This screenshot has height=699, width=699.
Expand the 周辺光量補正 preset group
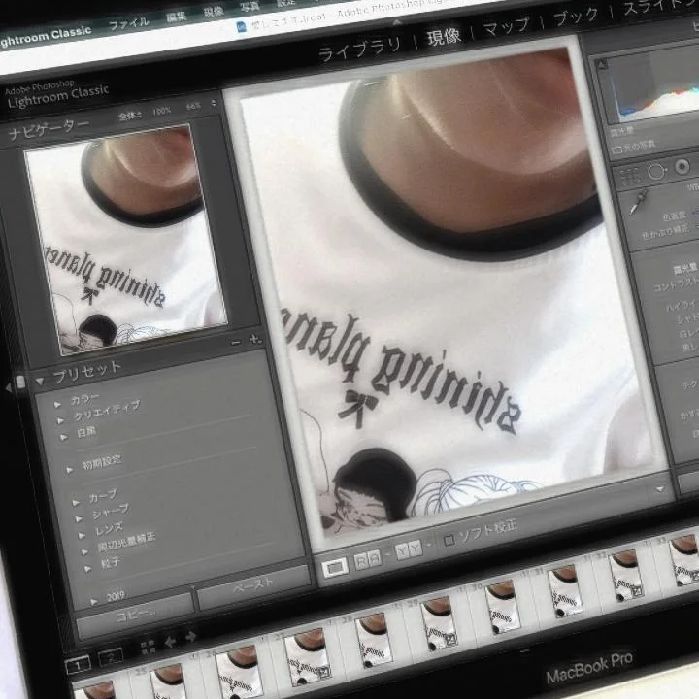[x=85, y=552]
